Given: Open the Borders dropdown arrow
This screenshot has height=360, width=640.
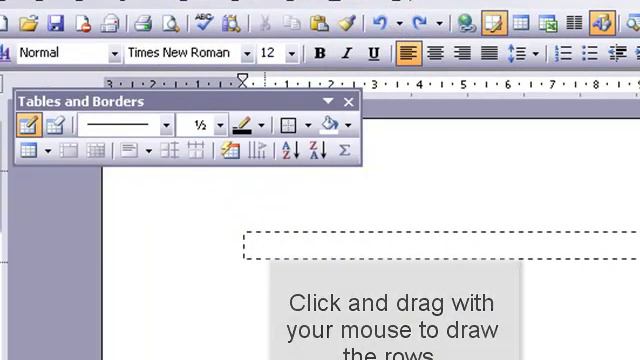Looking at the screenshot, I should click(308, 125).
